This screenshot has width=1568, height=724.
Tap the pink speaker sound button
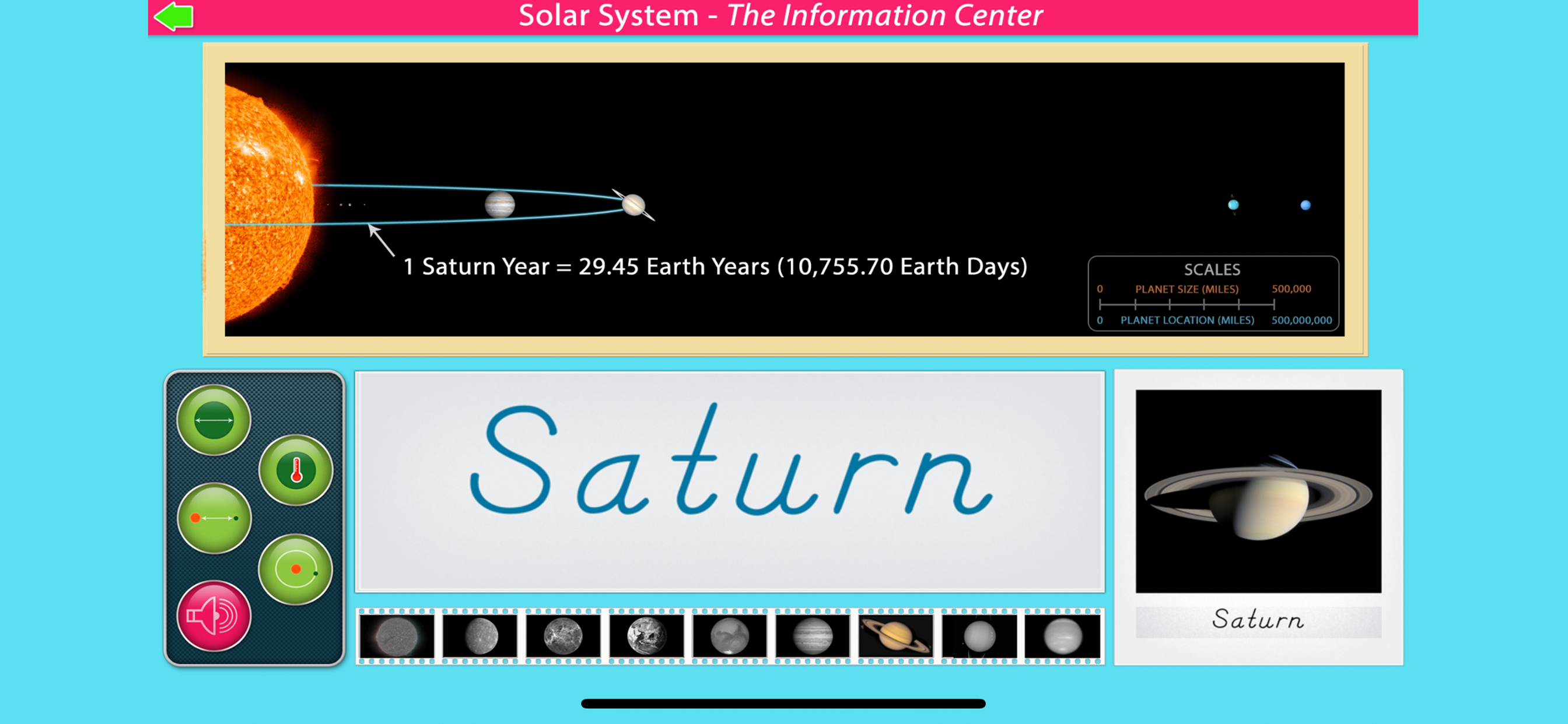pos(213,616)
